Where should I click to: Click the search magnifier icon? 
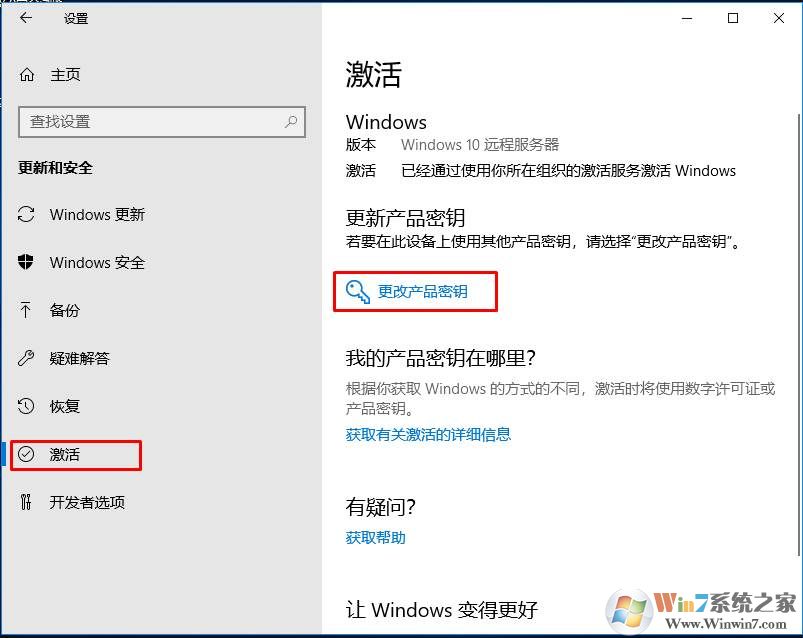click(291, 121)
